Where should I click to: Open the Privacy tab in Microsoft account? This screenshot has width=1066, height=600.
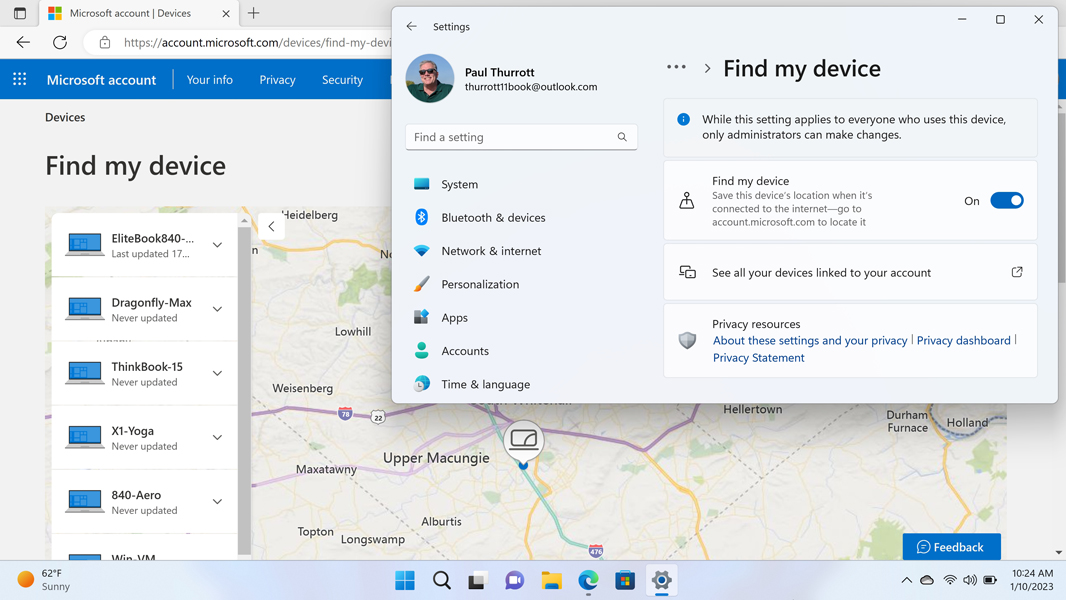click(x=277, y=80)
